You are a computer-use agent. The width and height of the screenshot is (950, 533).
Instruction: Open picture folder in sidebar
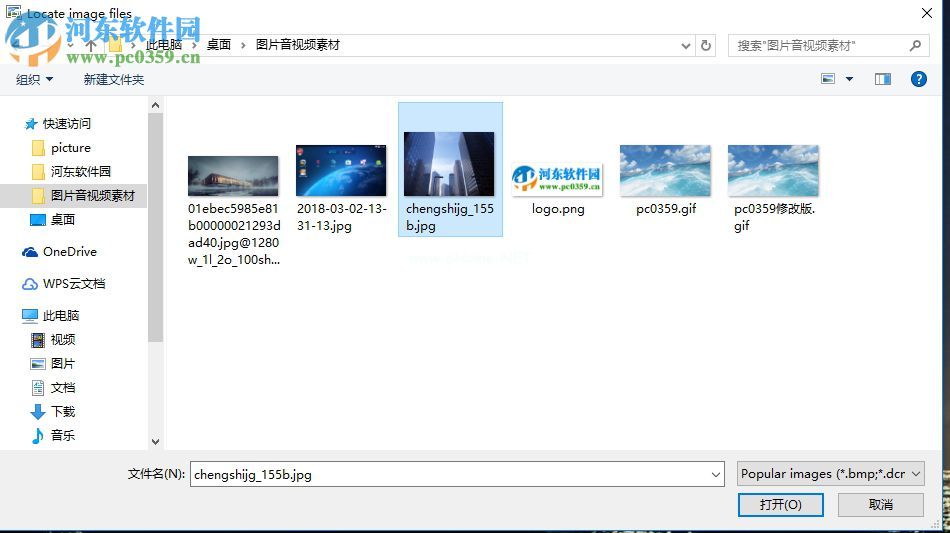(x=71, y=148)
